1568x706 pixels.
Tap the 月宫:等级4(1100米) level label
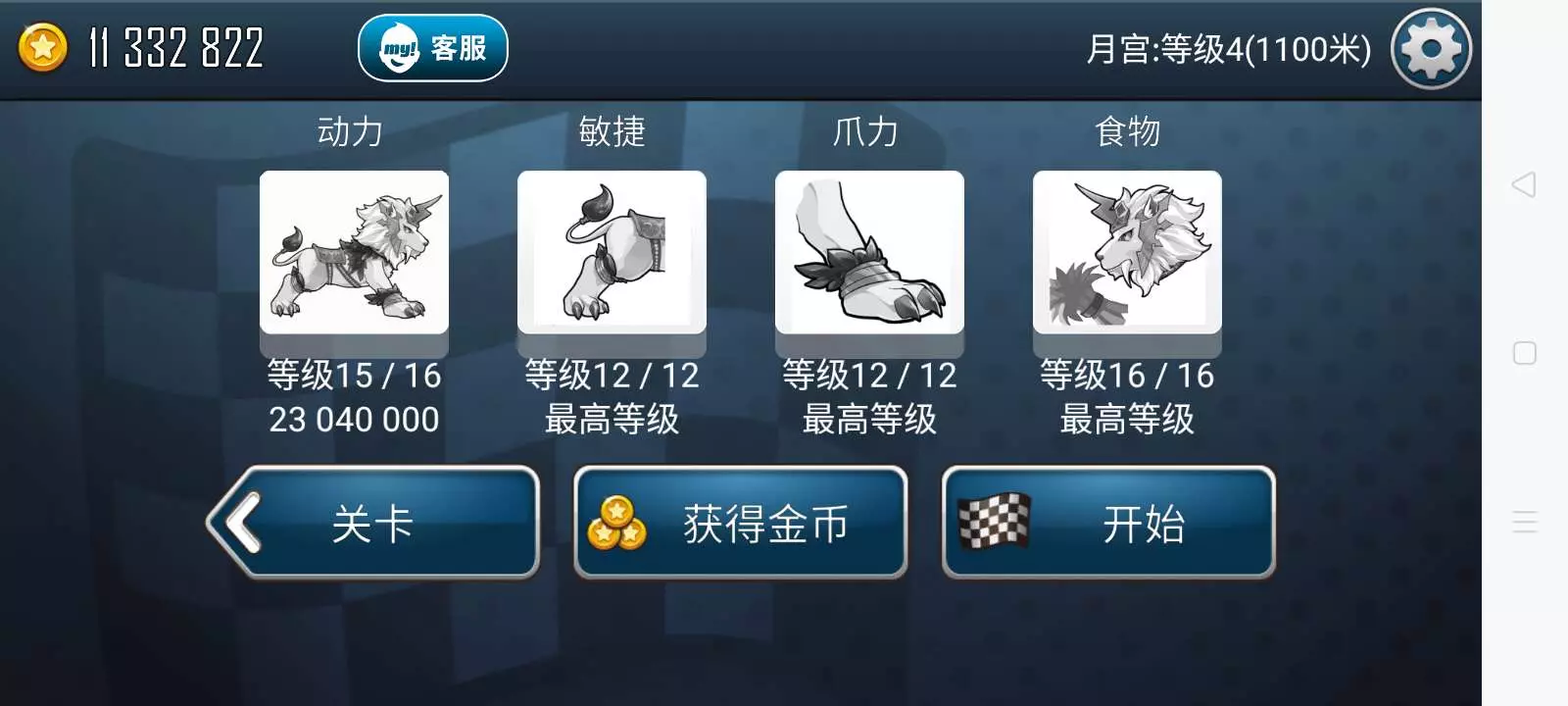coord(1229,49)
